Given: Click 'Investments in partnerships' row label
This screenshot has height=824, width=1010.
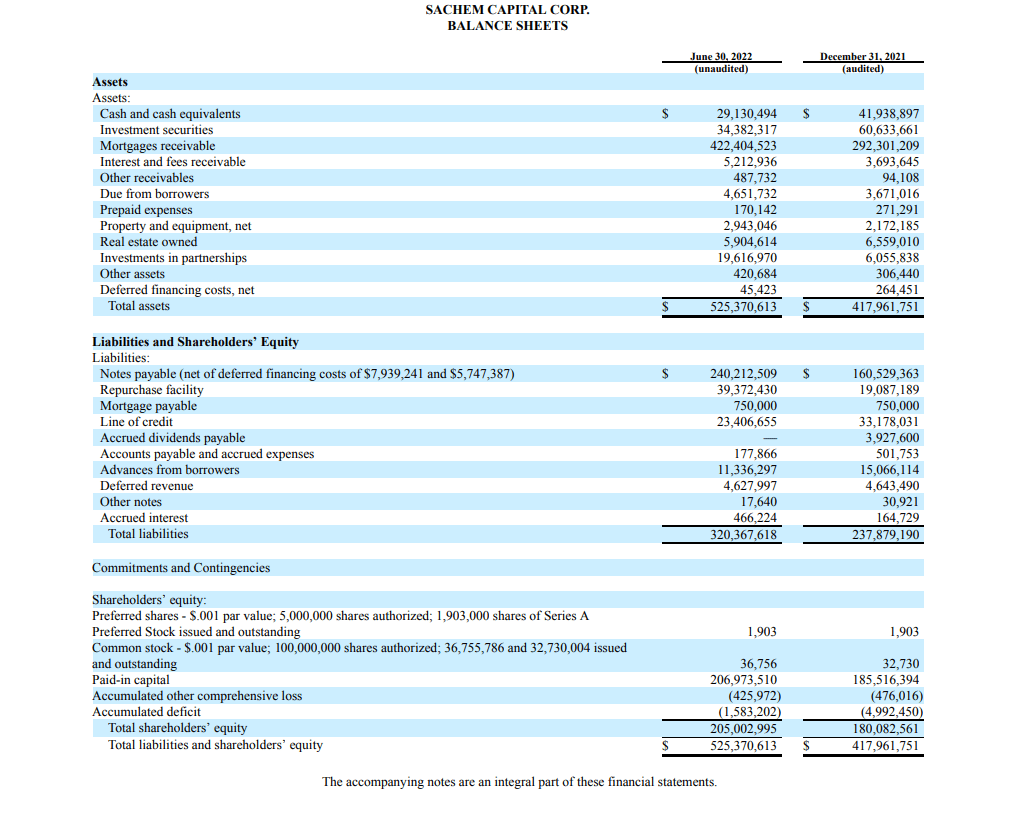Looking at the screenshot, I should point(173,258).
